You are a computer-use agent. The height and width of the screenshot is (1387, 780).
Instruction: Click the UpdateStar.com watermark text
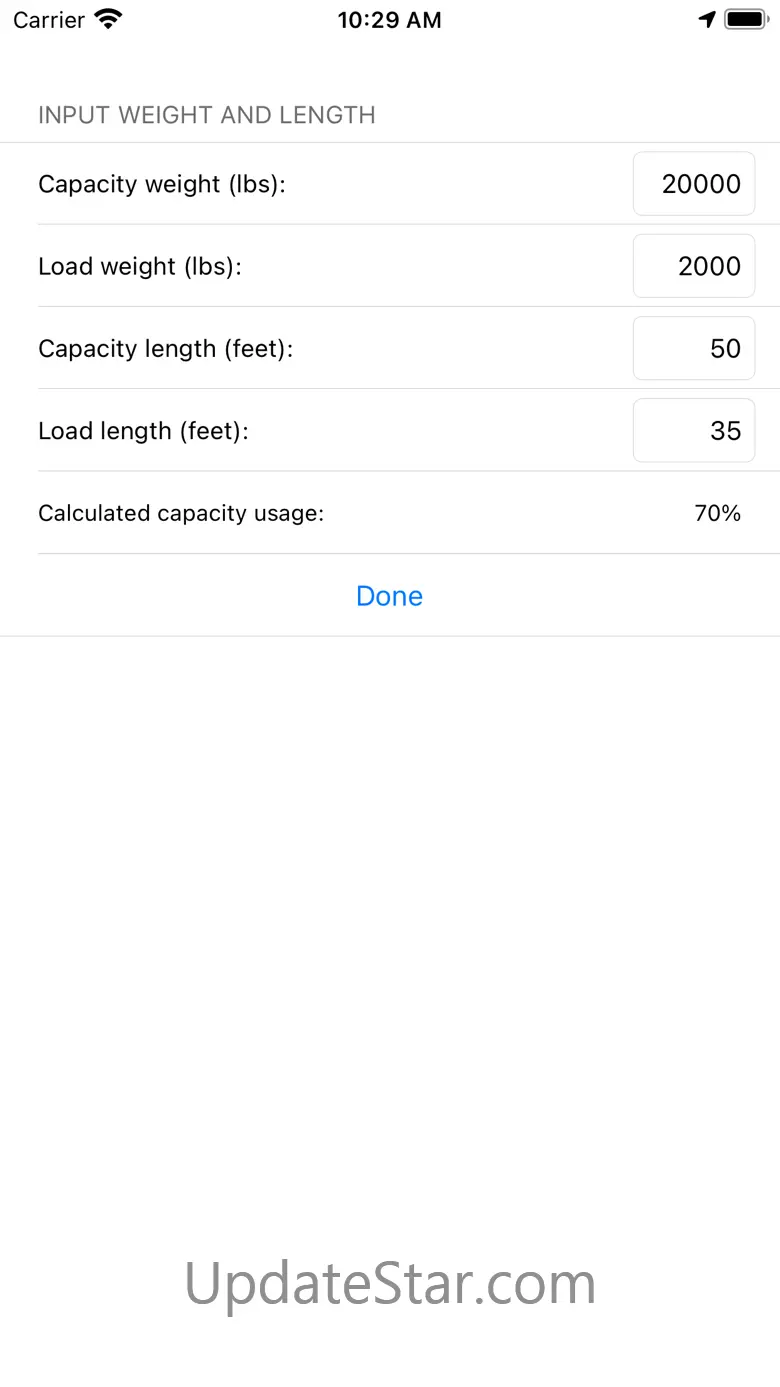[390, 1283]
